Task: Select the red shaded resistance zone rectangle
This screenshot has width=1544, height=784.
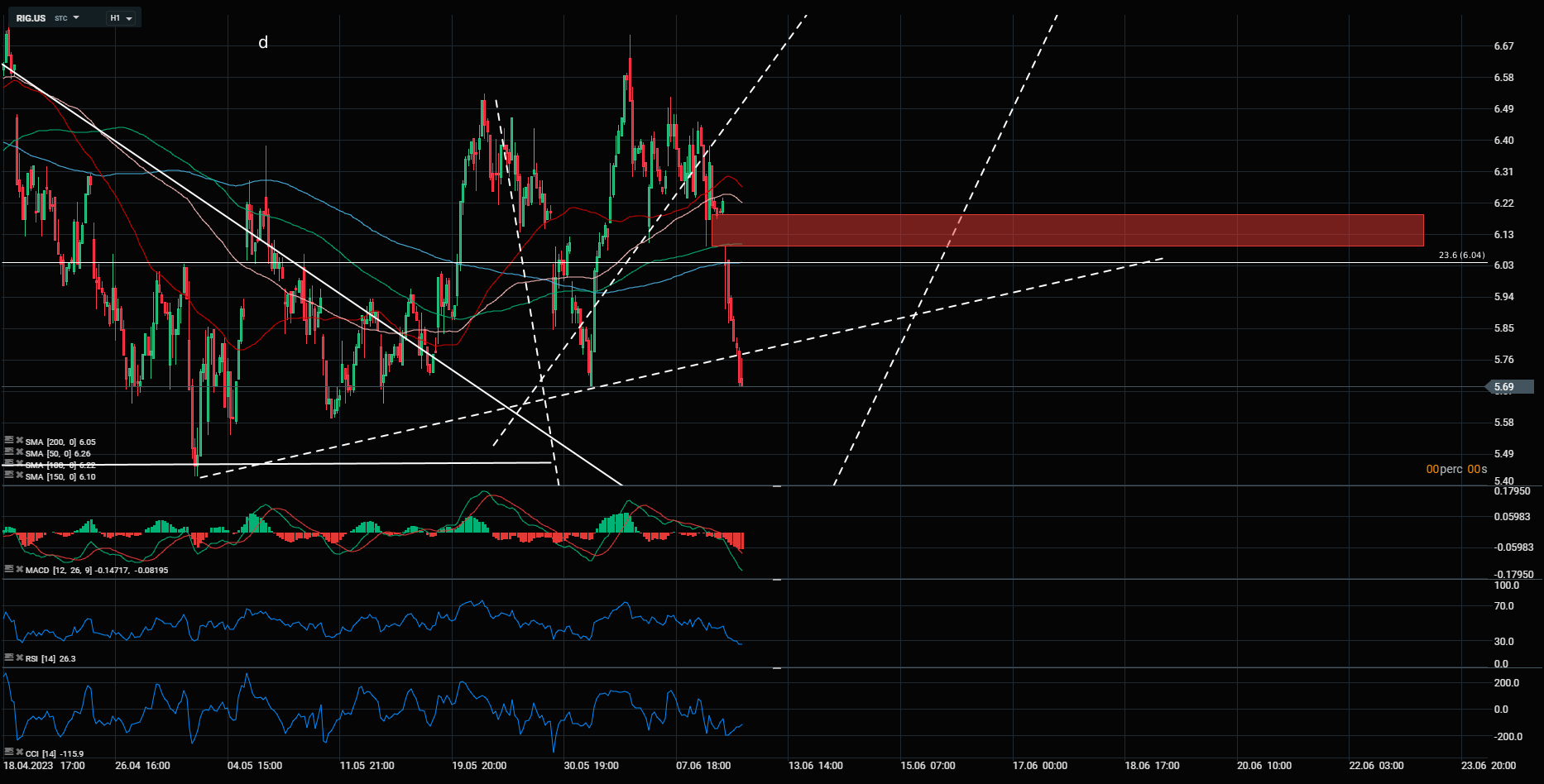Action: 1067,230
